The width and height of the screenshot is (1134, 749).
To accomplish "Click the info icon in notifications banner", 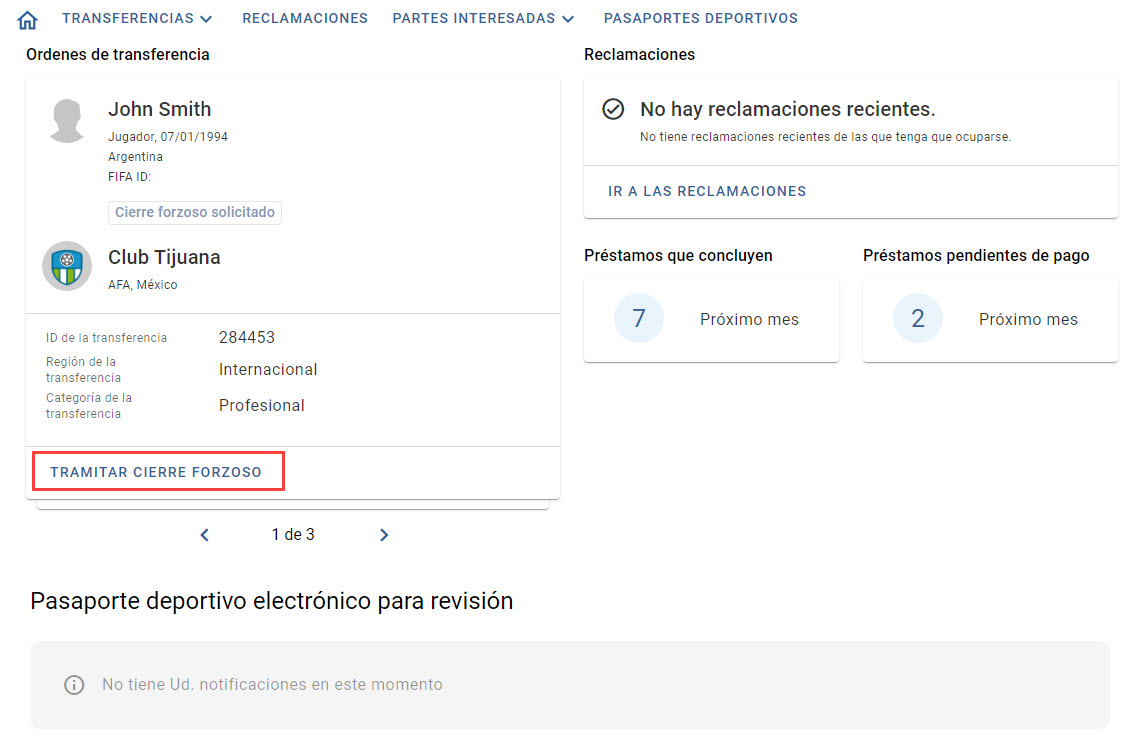I will pos(74,685).
